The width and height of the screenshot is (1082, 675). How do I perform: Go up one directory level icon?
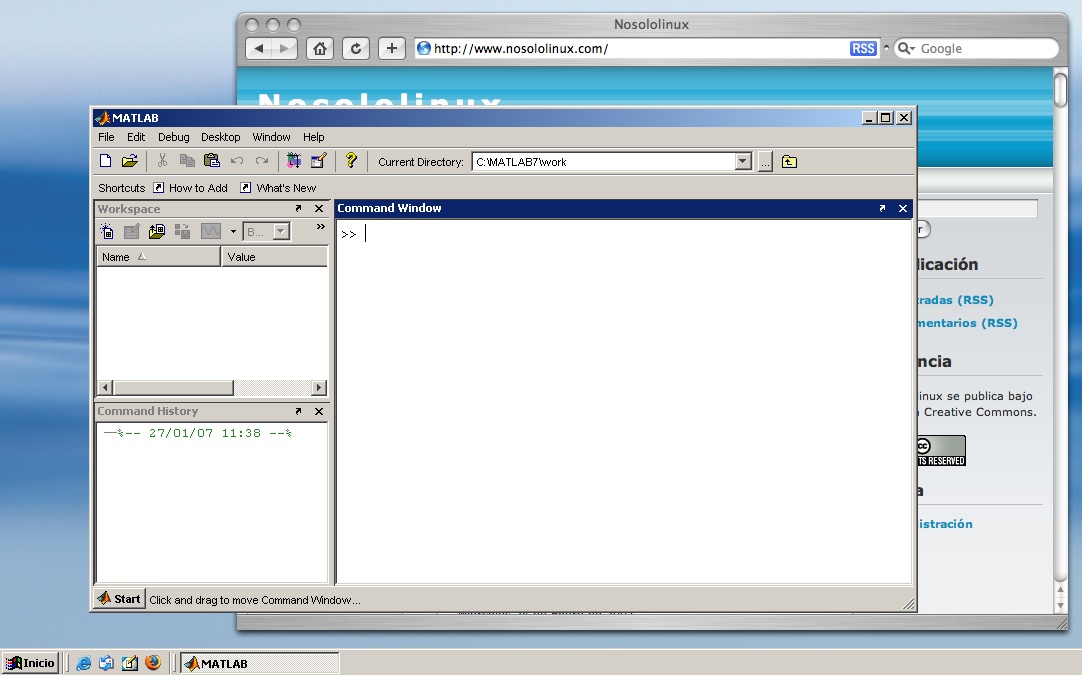789,162
